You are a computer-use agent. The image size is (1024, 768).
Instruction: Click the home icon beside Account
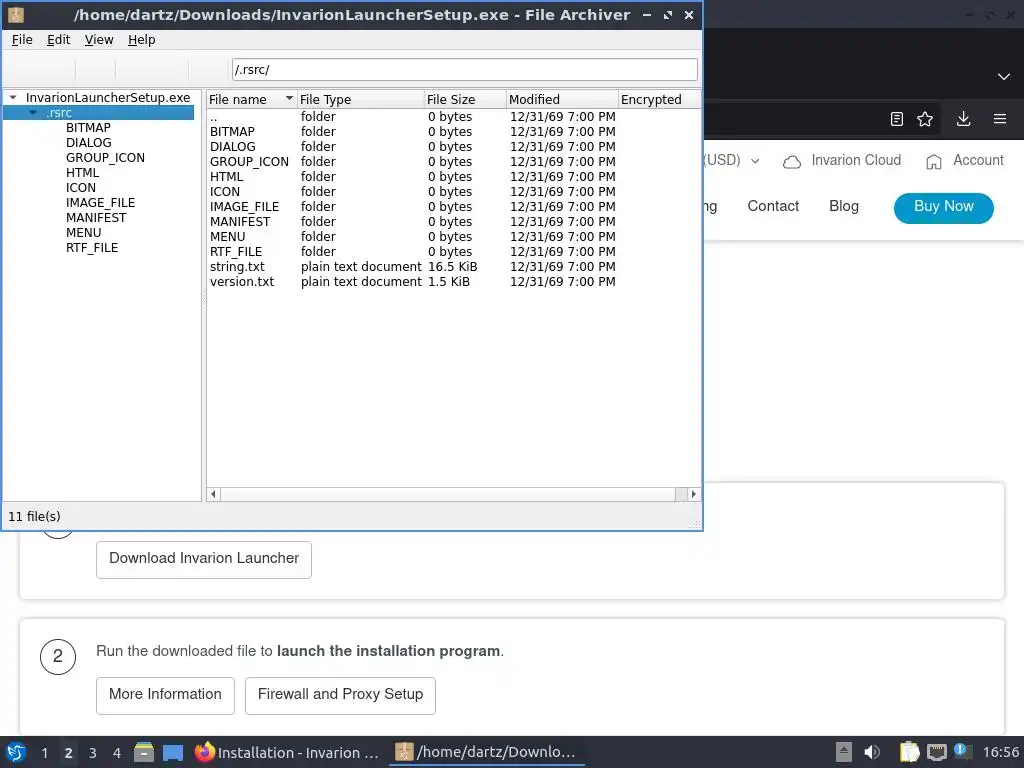tap(934, 161)
